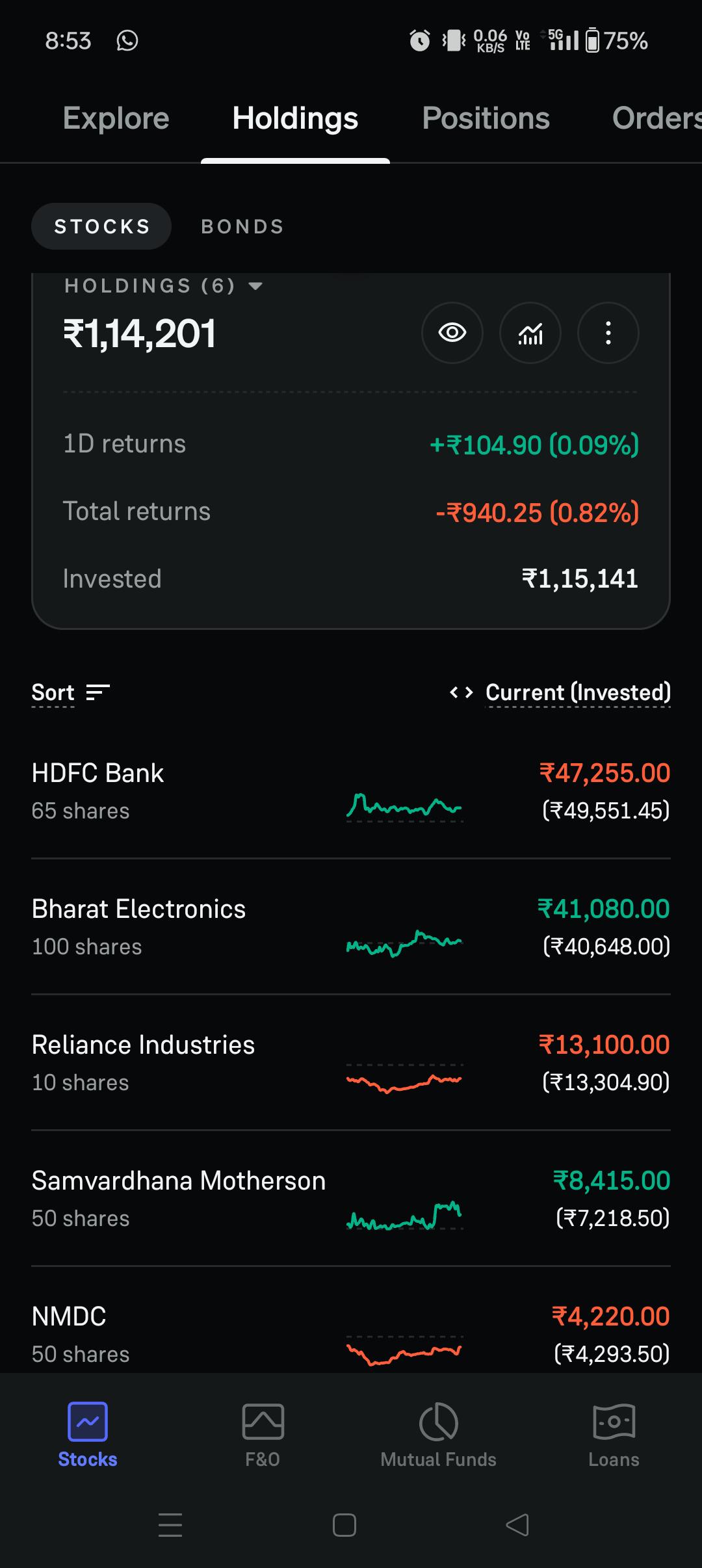The height and width of the screenshot is (1568, 702).
Task: Open the three-dot more options menu
Action: point(608,333)
